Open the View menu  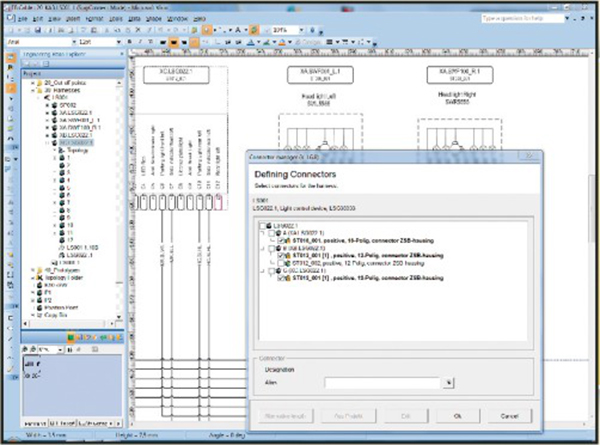[51, 18]
